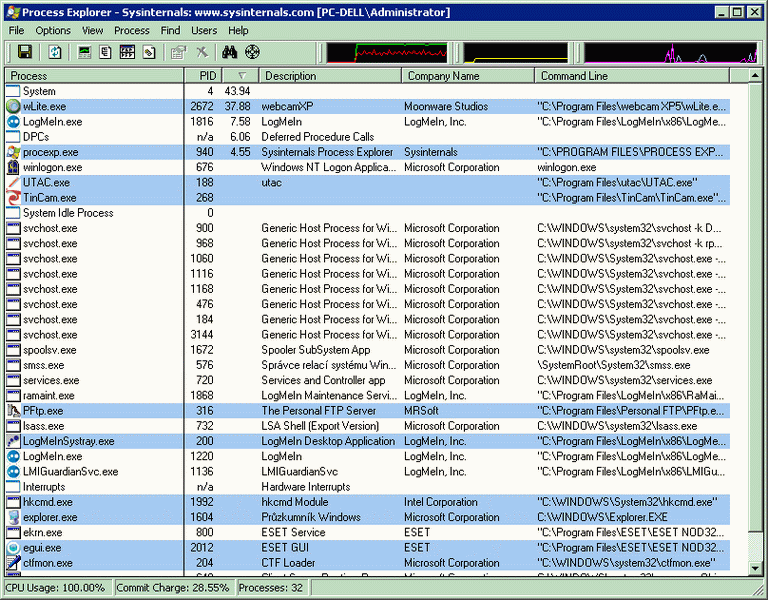Viewport: 768px width, 600px height.
Task: Click the Save floppy disk toolbar icon
Action: click(x=24, y=52)
